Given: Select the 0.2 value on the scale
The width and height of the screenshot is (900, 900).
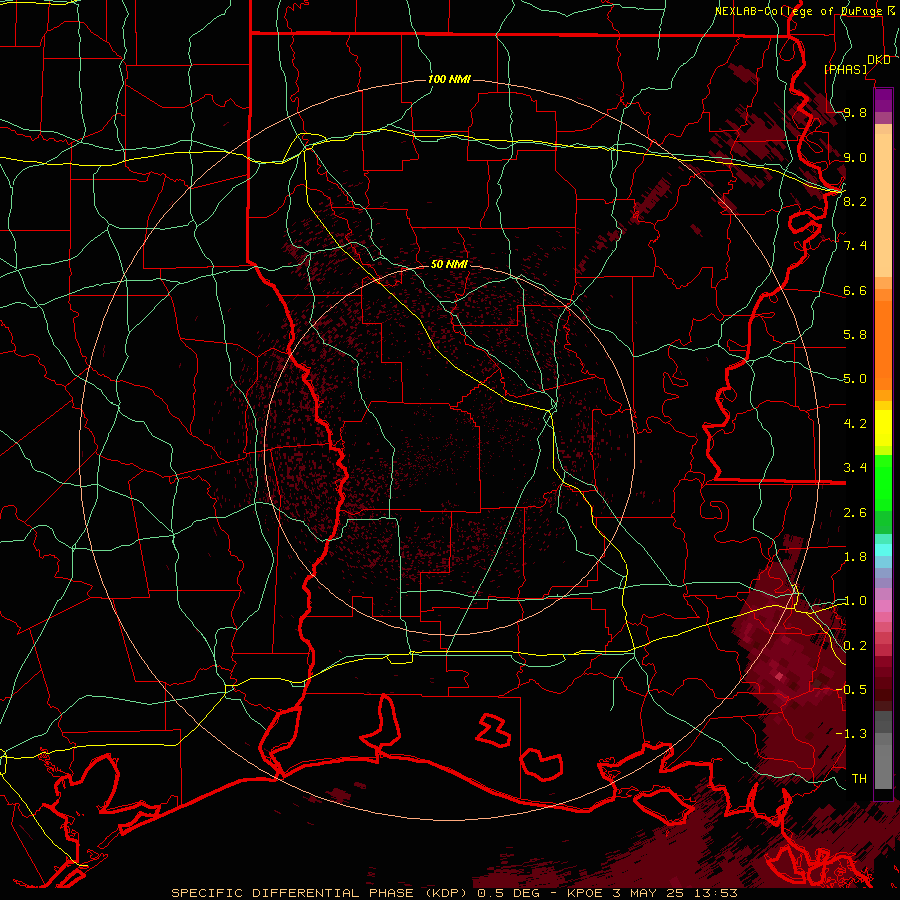Looking at the screenshot, I should coord(855,646).
